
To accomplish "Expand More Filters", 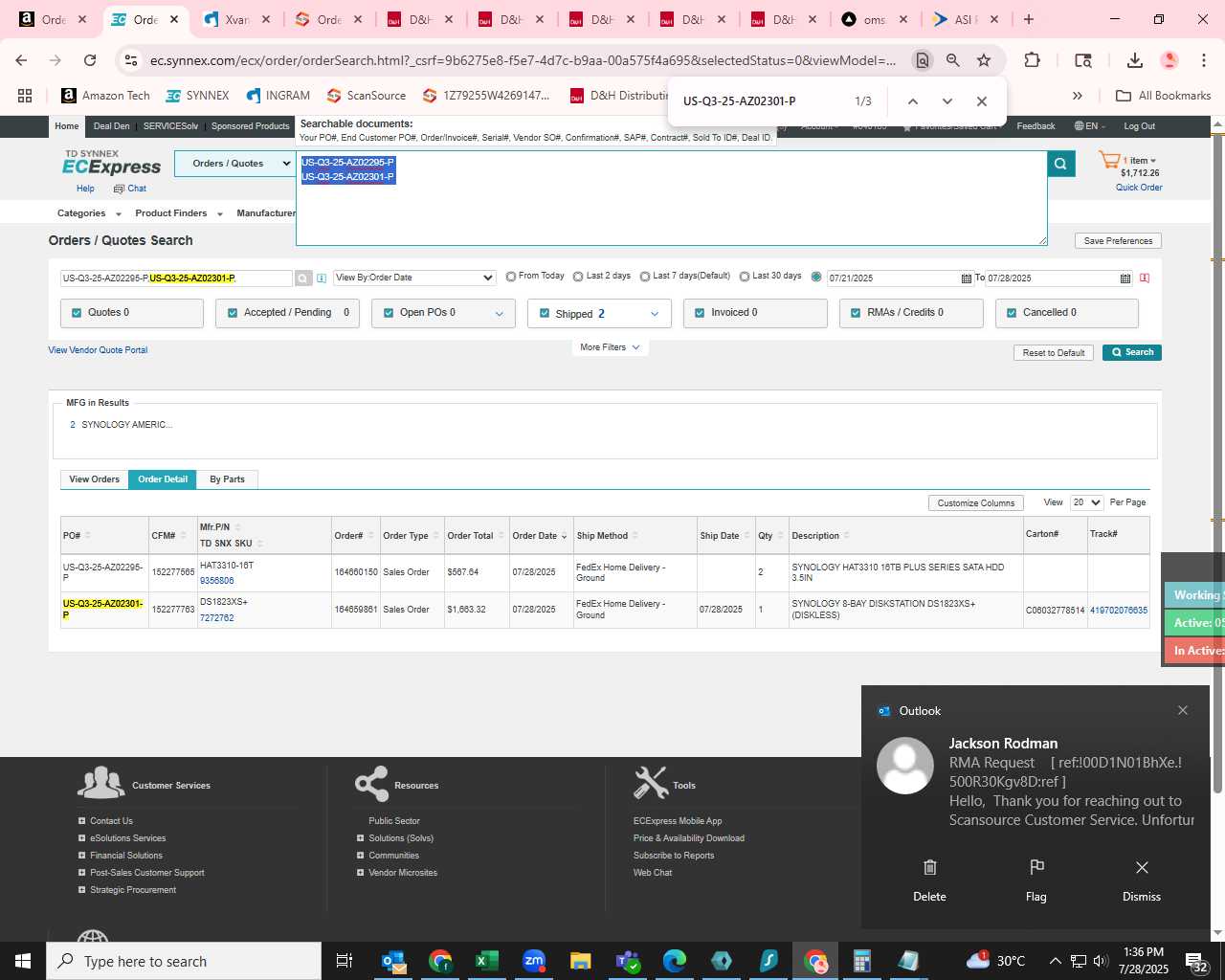I will click(610, 347).
